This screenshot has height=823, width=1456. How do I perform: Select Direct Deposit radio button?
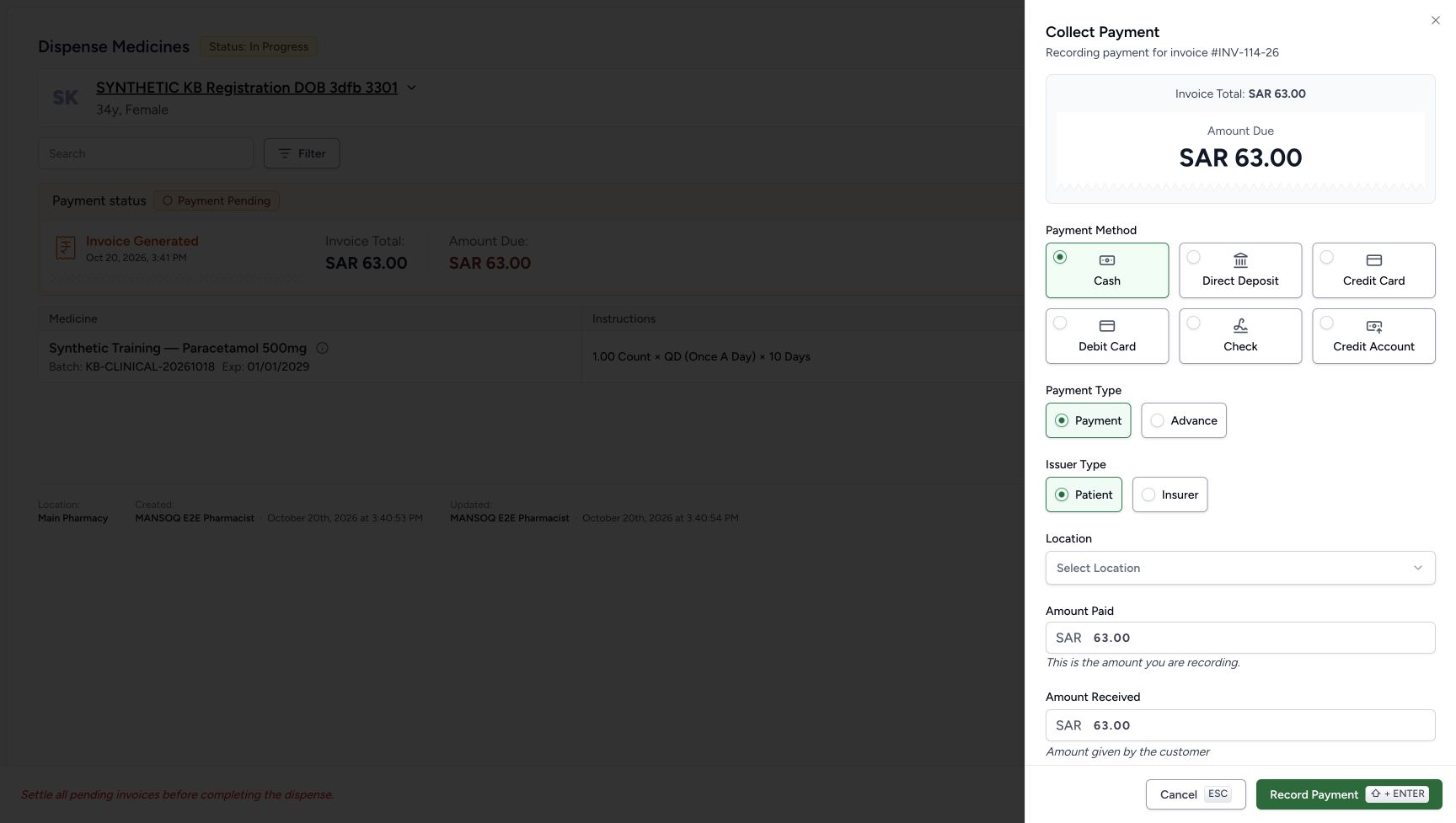tap(1193, 257)
